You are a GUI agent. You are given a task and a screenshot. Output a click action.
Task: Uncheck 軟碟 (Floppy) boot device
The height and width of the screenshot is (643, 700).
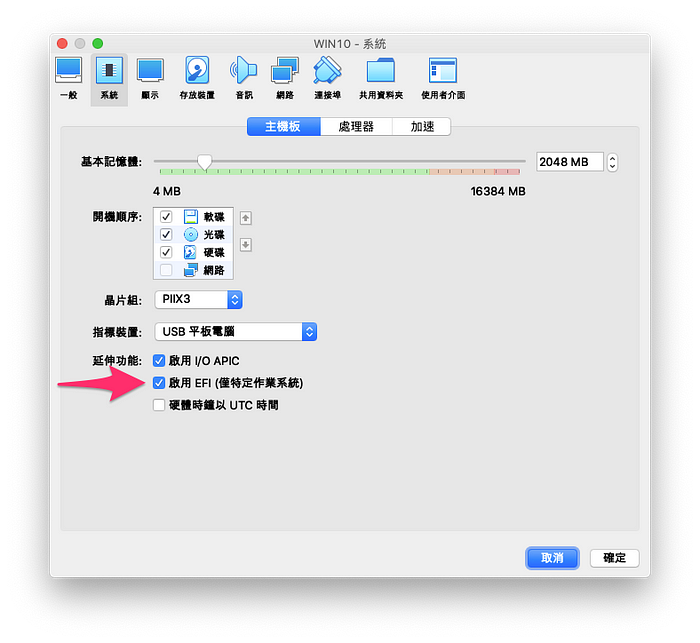coord(166,217)
